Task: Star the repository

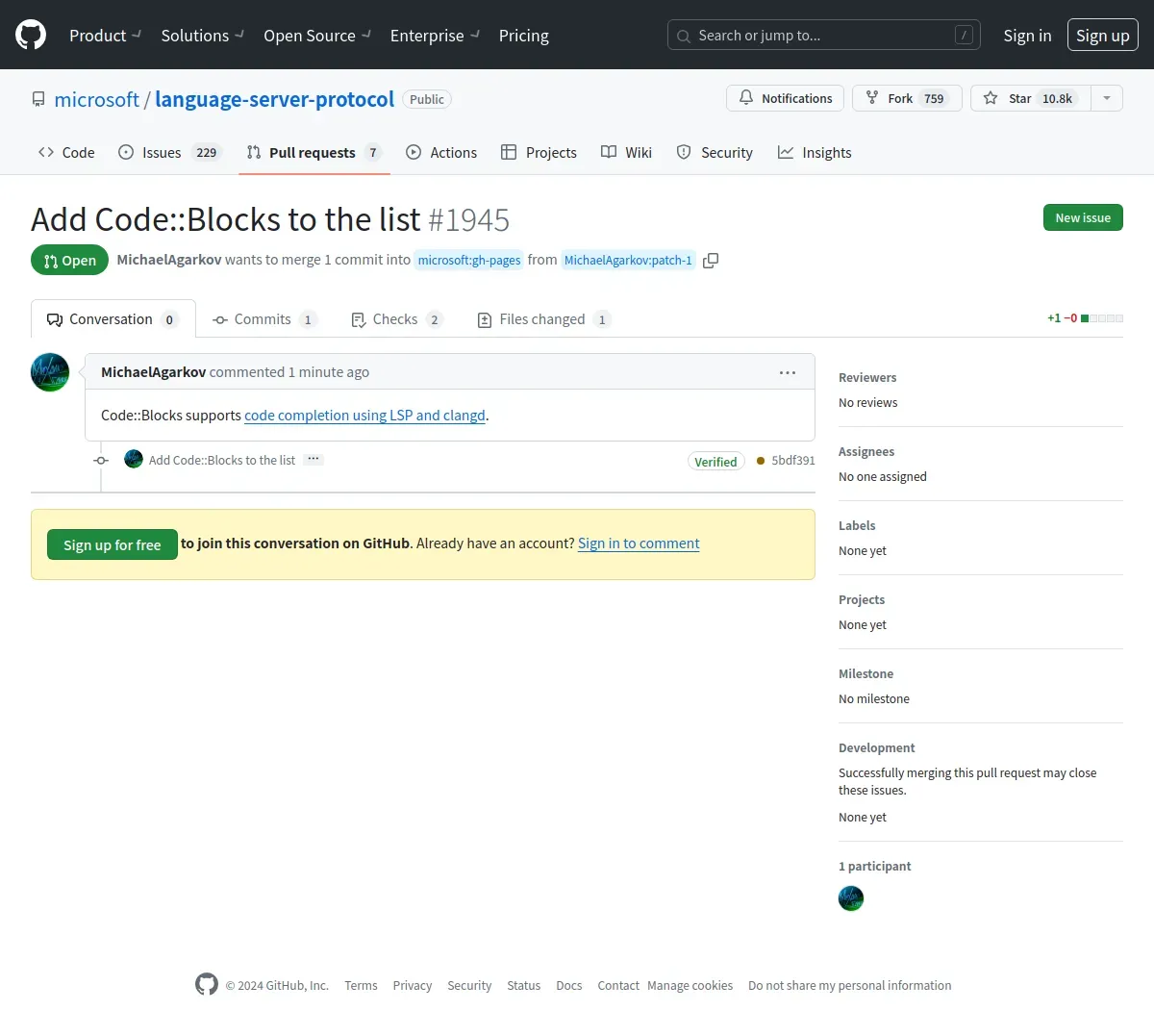Action: coord(1030,98)
